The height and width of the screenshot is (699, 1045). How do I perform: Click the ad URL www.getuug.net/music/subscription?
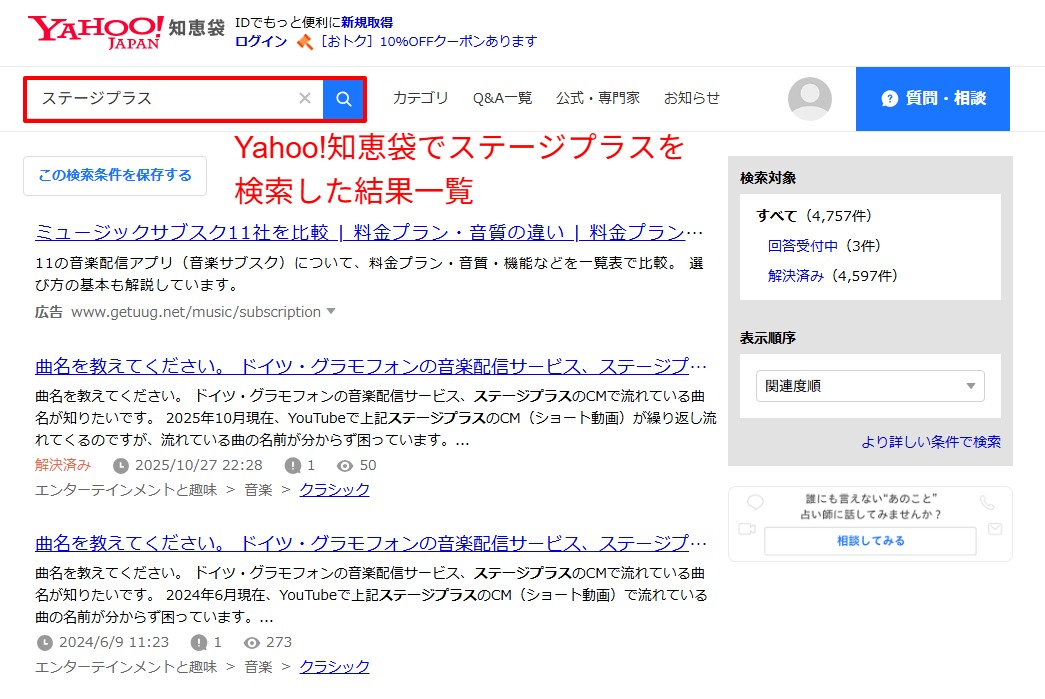[x=196, y=312]
